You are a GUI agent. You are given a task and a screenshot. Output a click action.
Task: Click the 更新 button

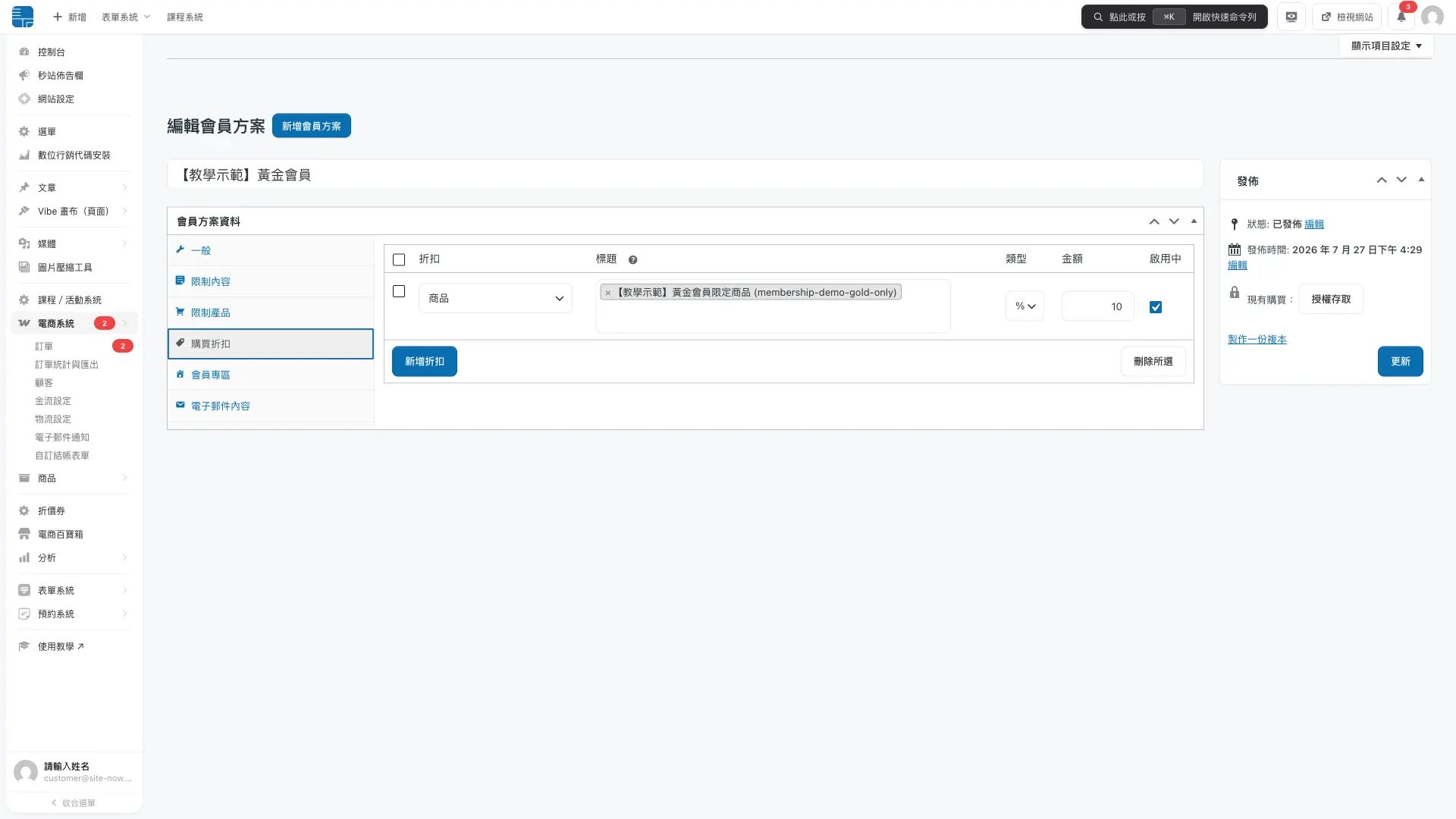[x=1400, y=362]
